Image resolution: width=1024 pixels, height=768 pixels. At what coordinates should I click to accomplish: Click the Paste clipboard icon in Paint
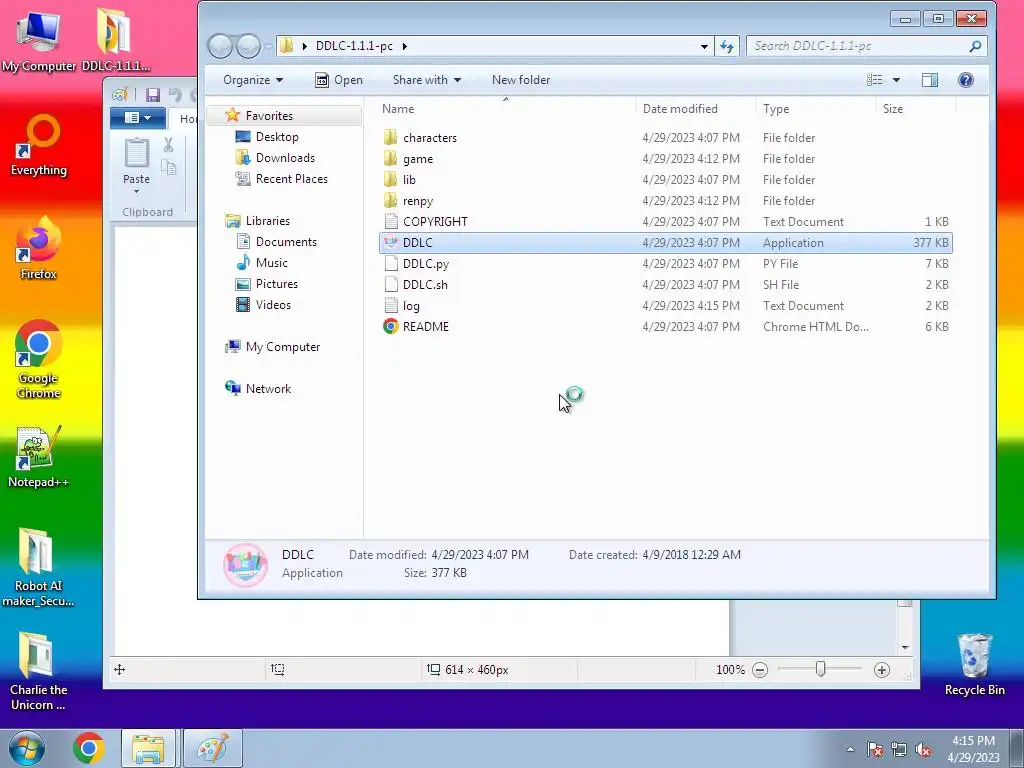(x=136, y=153)
